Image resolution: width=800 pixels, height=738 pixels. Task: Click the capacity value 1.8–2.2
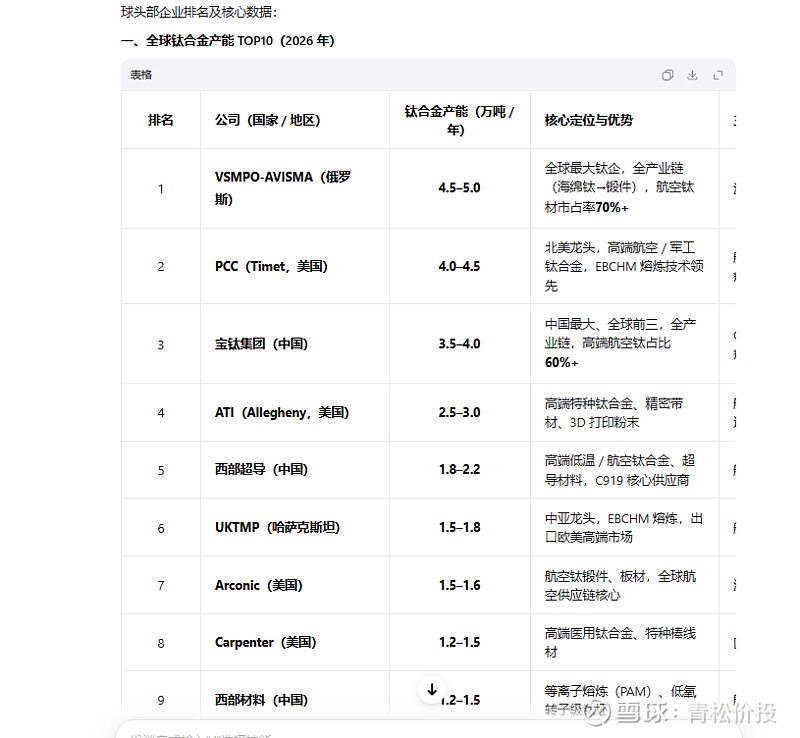pos(459,470)
